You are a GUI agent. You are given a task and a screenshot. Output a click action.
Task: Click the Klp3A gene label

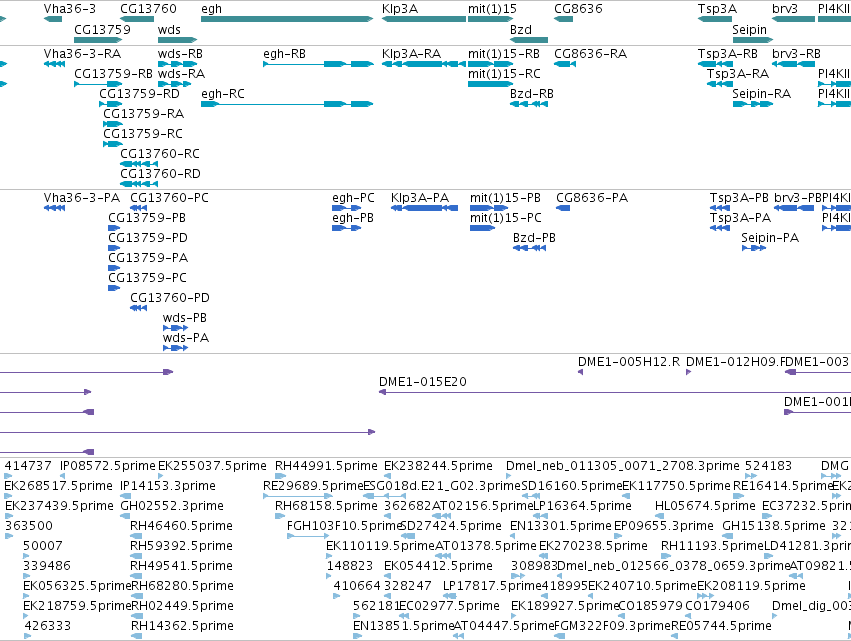coord(400,9)
